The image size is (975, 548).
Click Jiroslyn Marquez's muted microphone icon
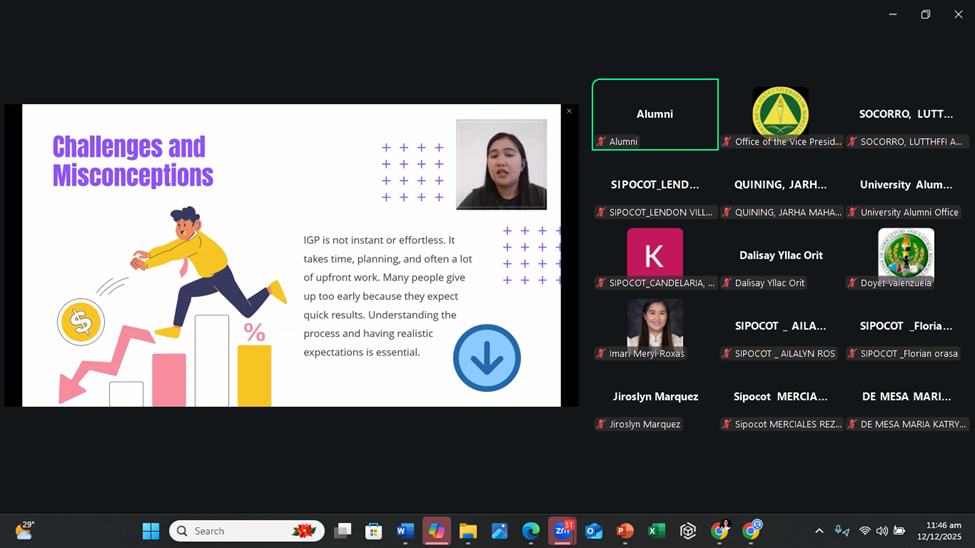pos(601,425)
